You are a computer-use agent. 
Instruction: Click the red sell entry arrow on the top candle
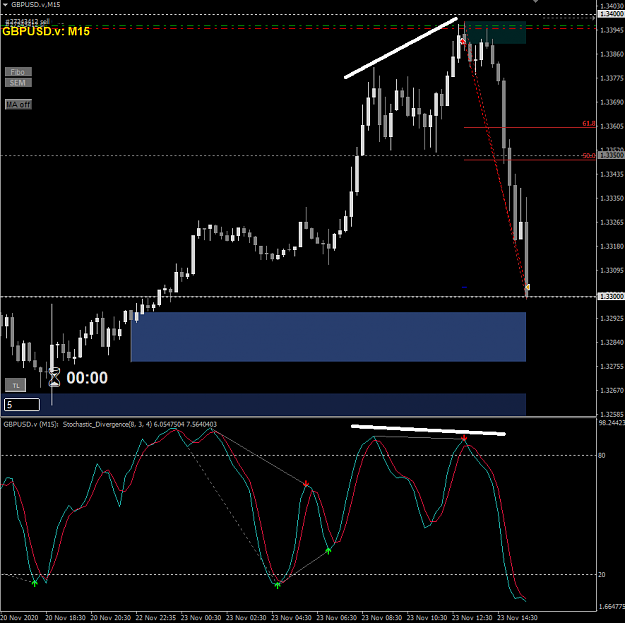(x=463, y=41)
